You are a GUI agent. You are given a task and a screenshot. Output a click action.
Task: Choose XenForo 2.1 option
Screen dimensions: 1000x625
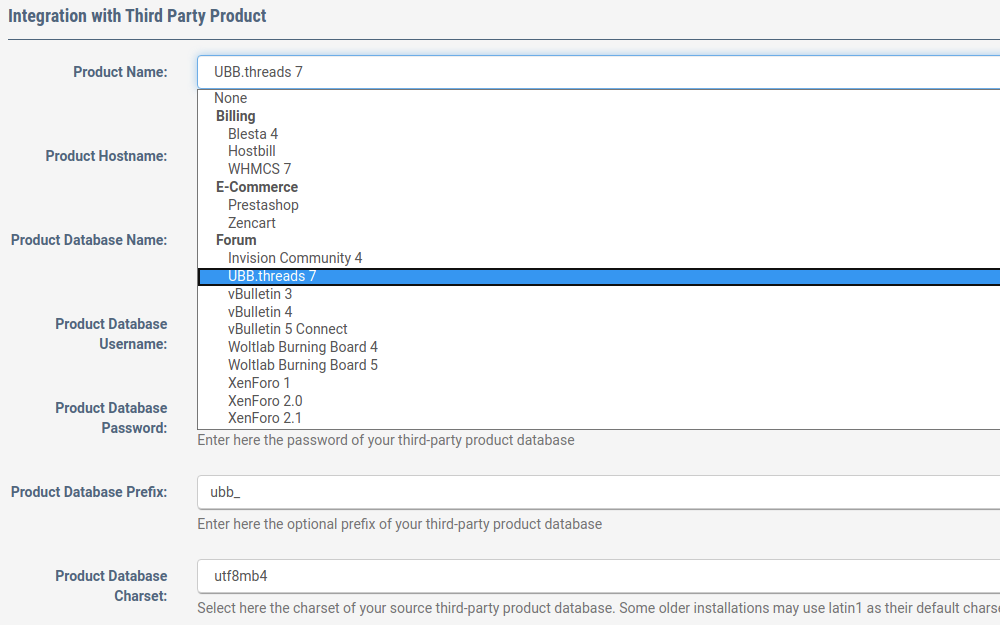point(598,418)
